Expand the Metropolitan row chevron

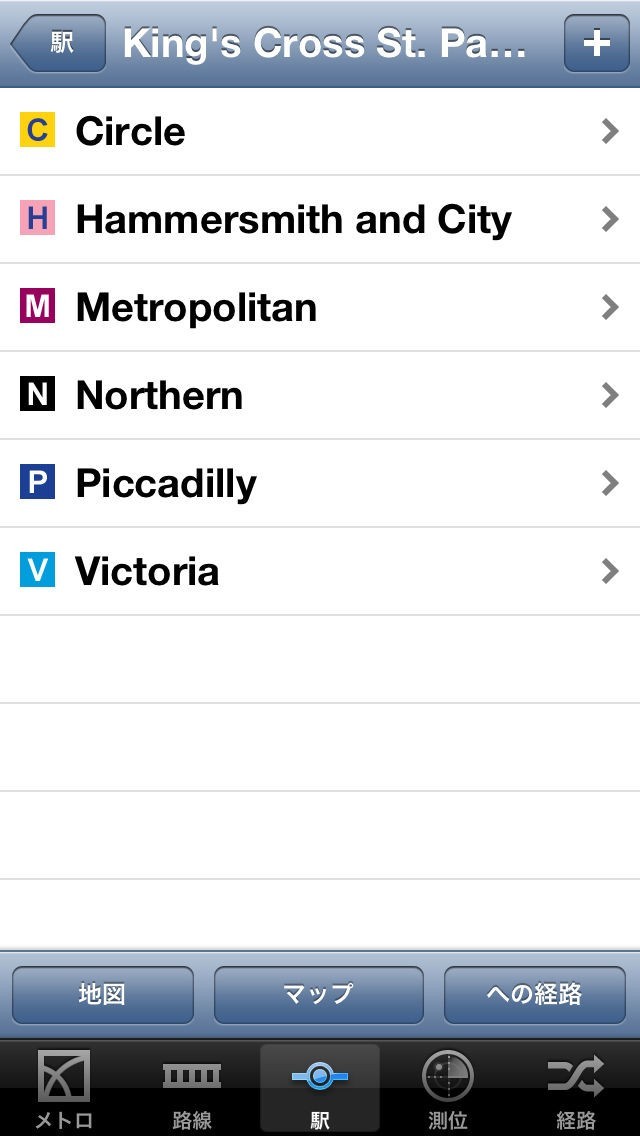pos(610,307)
